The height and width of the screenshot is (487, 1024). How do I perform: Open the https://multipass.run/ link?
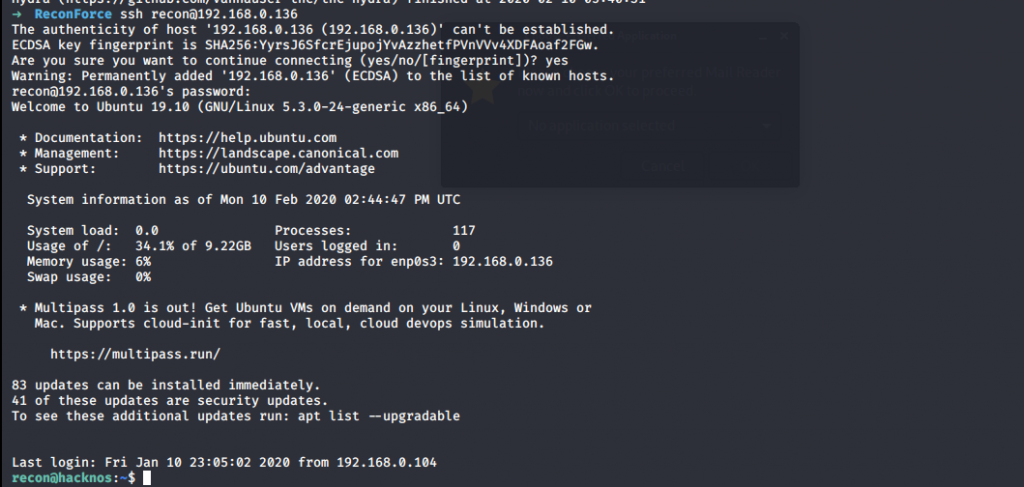(135, 354)
